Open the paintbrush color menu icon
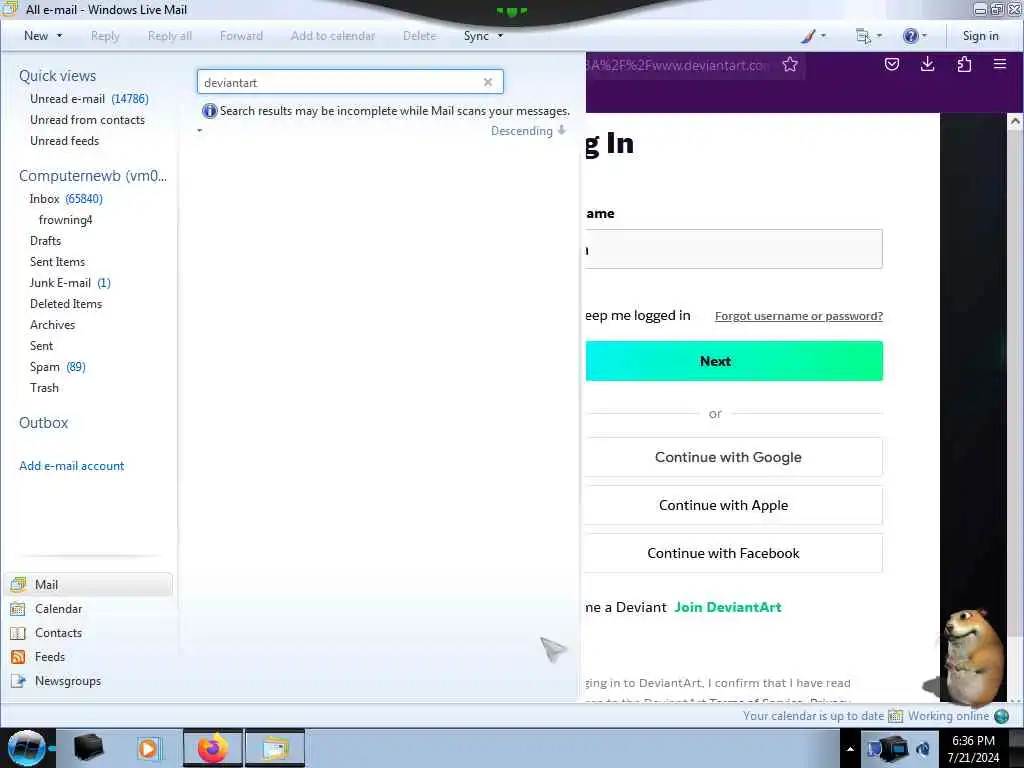Screen dimensions: 1024x768 [808, 36]
